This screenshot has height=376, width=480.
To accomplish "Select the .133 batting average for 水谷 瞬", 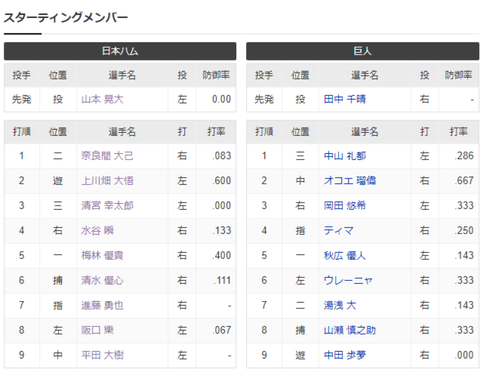I will [222, 230].
